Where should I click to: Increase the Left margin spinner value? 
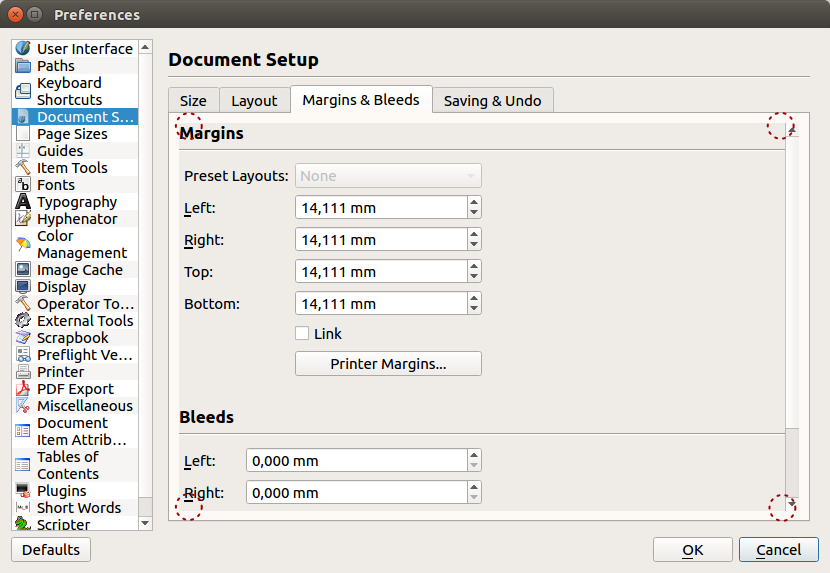pos(474,203)
